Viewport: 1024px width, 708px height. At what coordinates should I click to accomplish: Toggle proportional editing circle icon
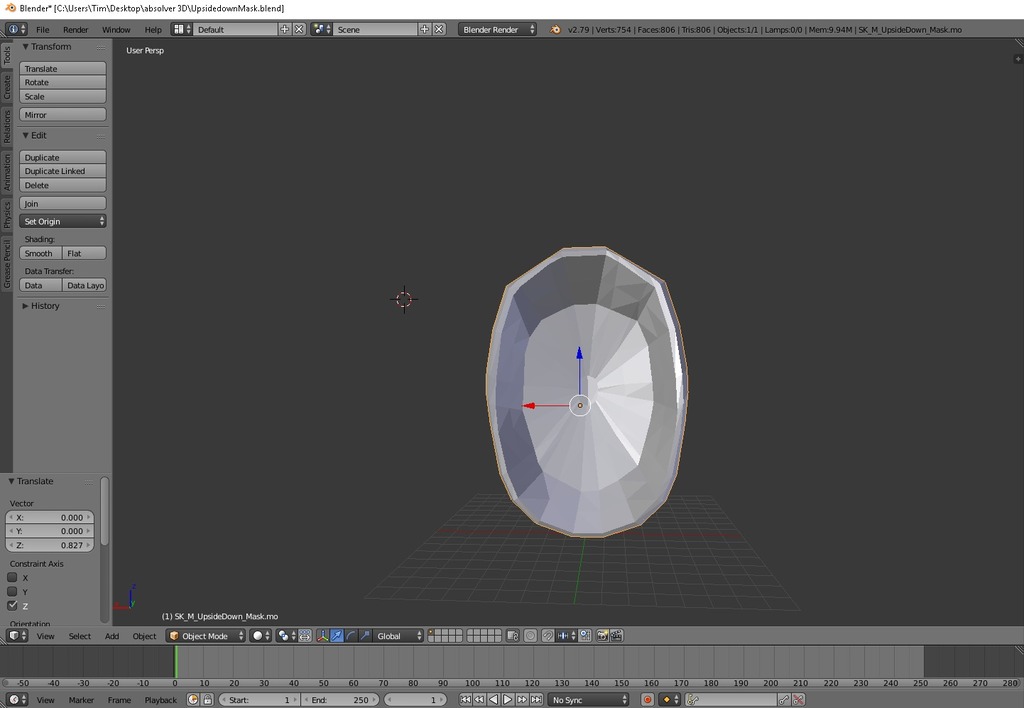(530, 636)
